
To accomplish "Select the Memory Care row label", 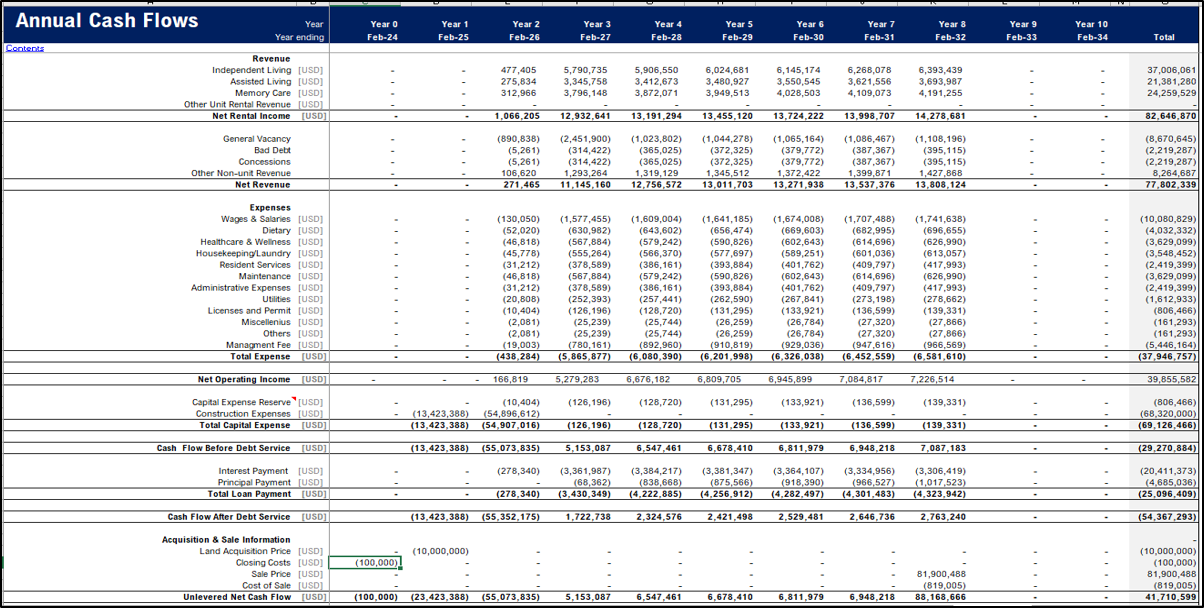I will 263,93.
